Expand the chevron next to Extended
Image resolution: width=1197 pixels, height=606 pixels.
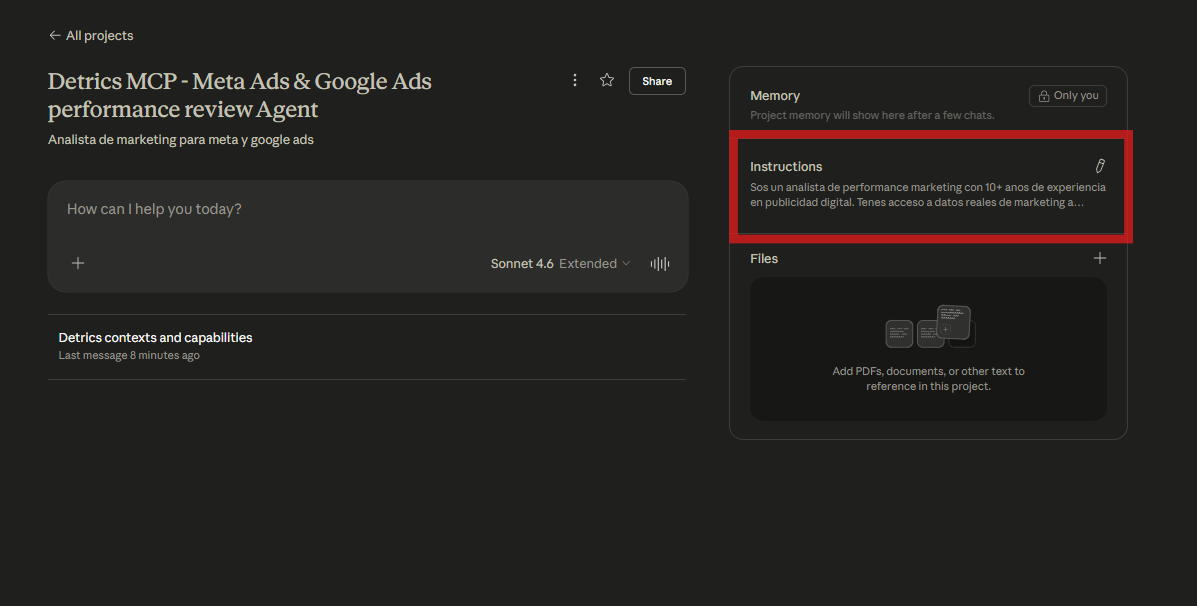coord(627,264)
